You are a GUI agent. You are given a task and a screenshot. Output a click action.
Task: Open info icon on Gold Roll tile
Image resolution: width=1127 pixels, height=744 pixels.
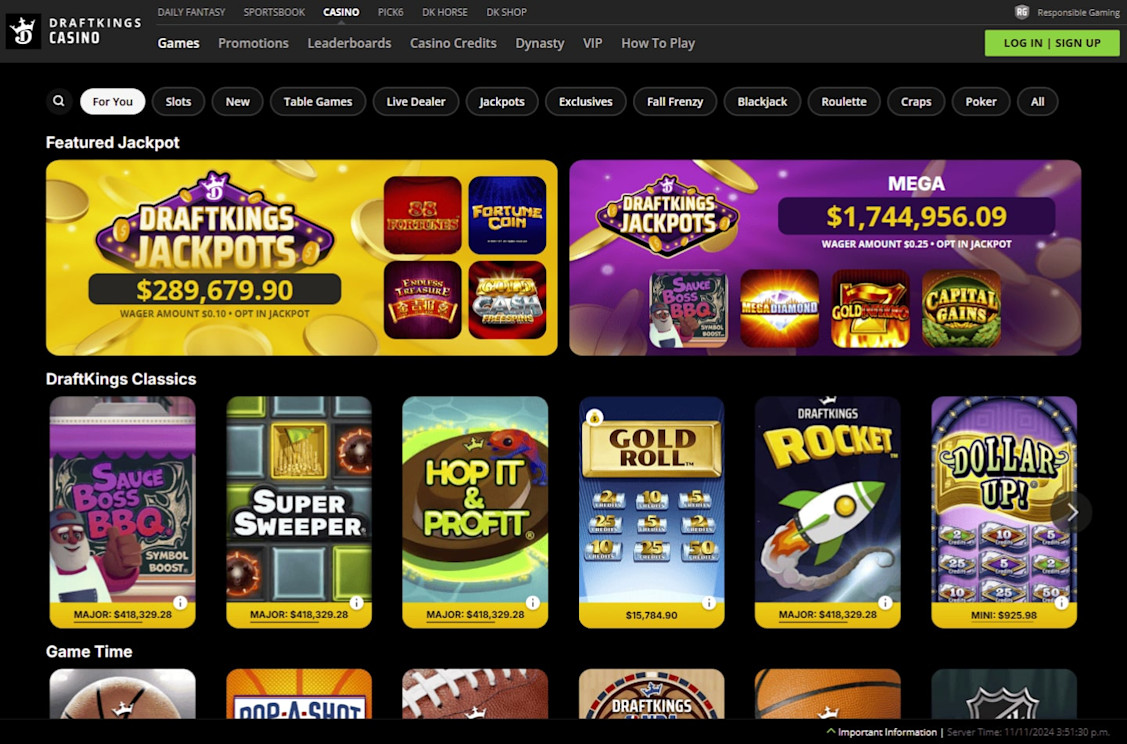709,602
